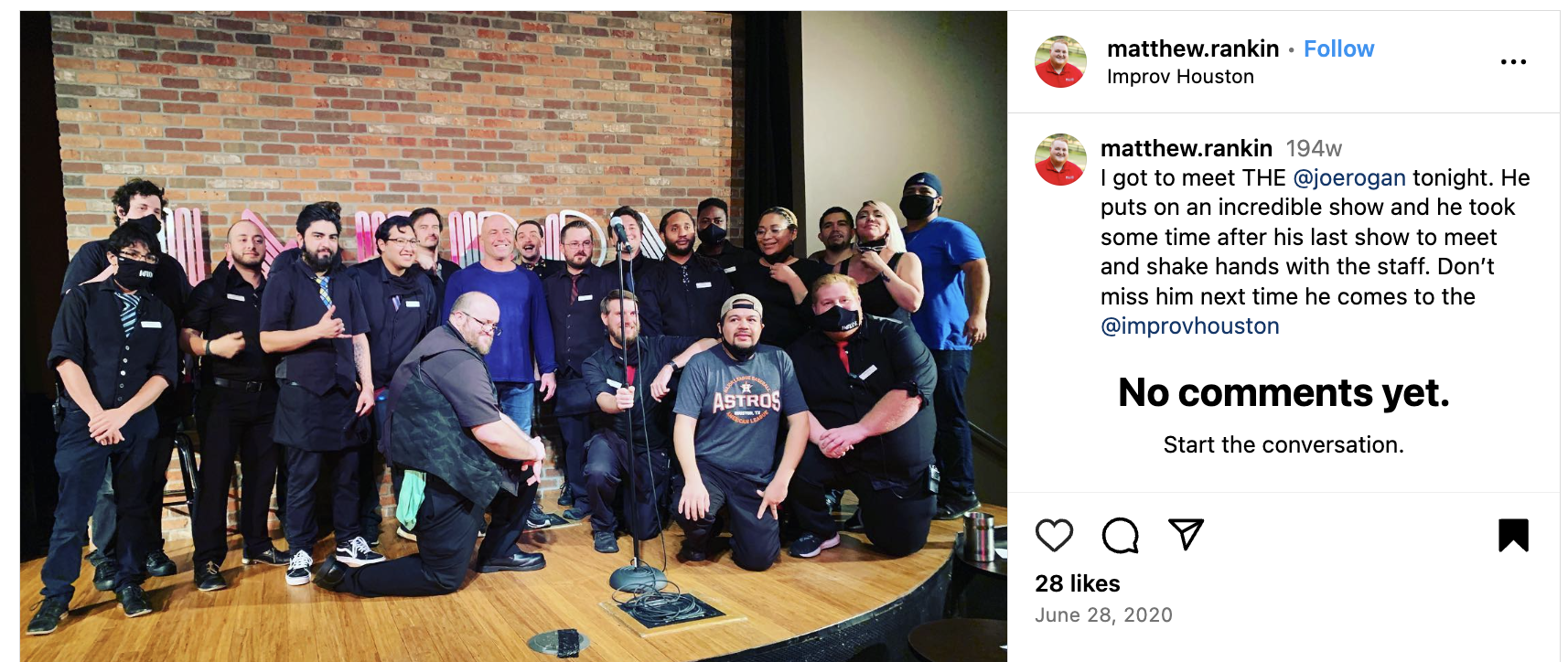
Task: Open the @improvhouston mention link
Action: [1190, 326]
